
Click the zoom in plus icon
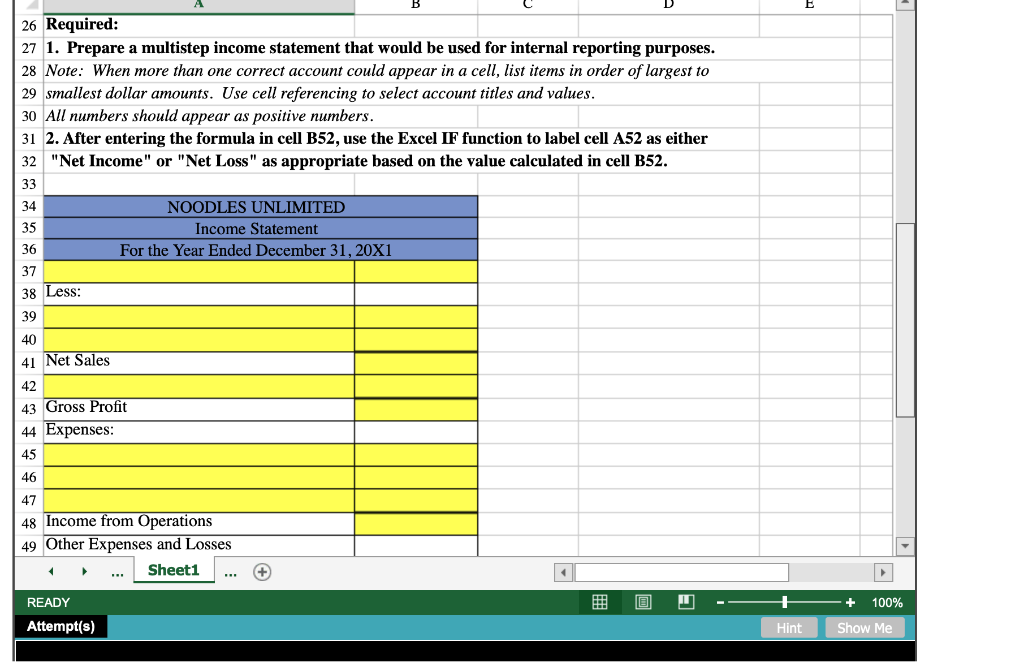(x=851, y=602)
